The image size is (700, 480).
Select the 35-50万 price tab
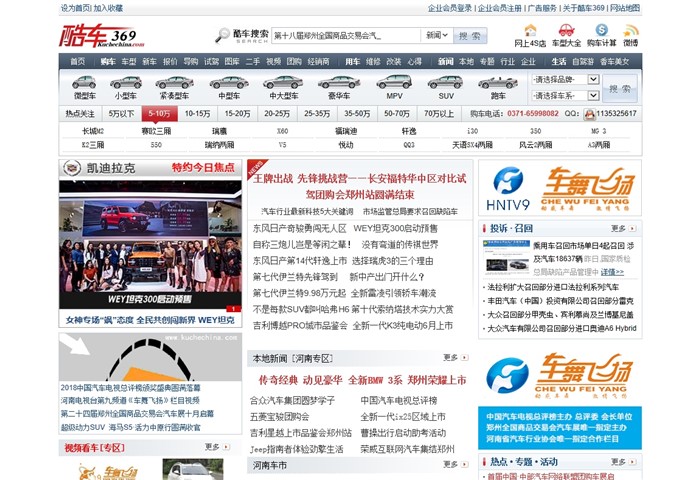[x=357, y=114]
